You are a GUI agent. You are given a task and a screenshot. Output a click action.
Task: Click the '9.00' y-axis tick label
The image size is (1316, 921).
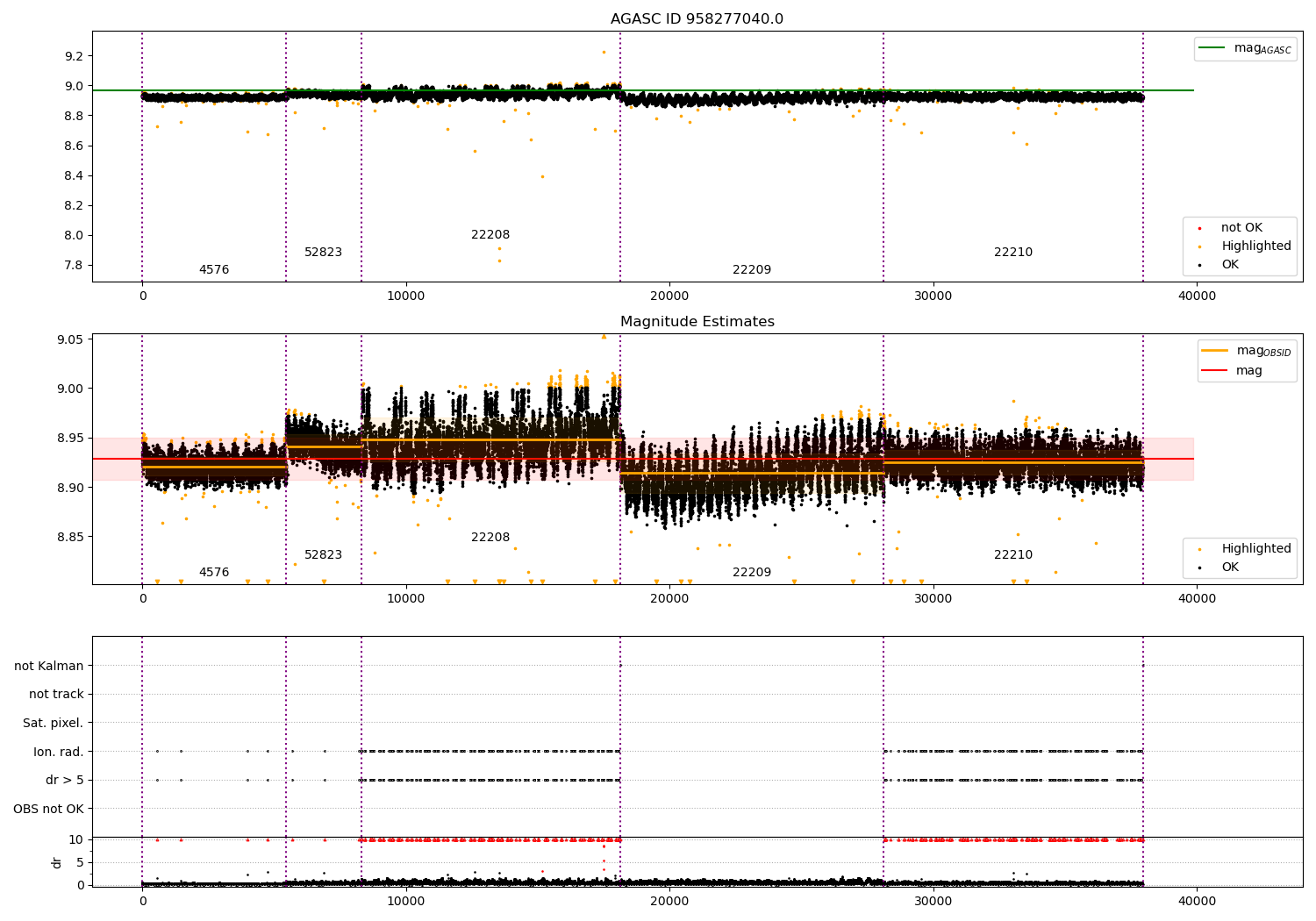pos(70,389)
